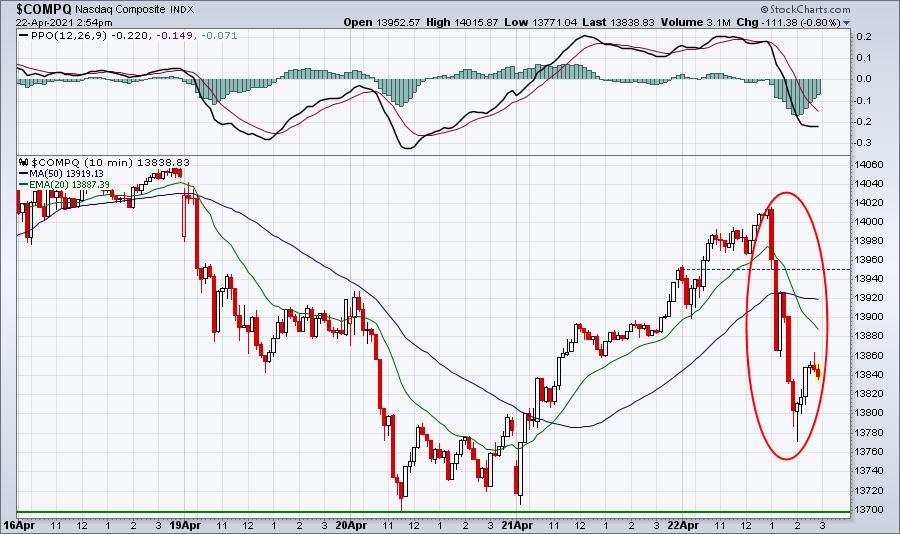
Task: Click the copyright symbol beside StockCharts.com
Action: 765,9
